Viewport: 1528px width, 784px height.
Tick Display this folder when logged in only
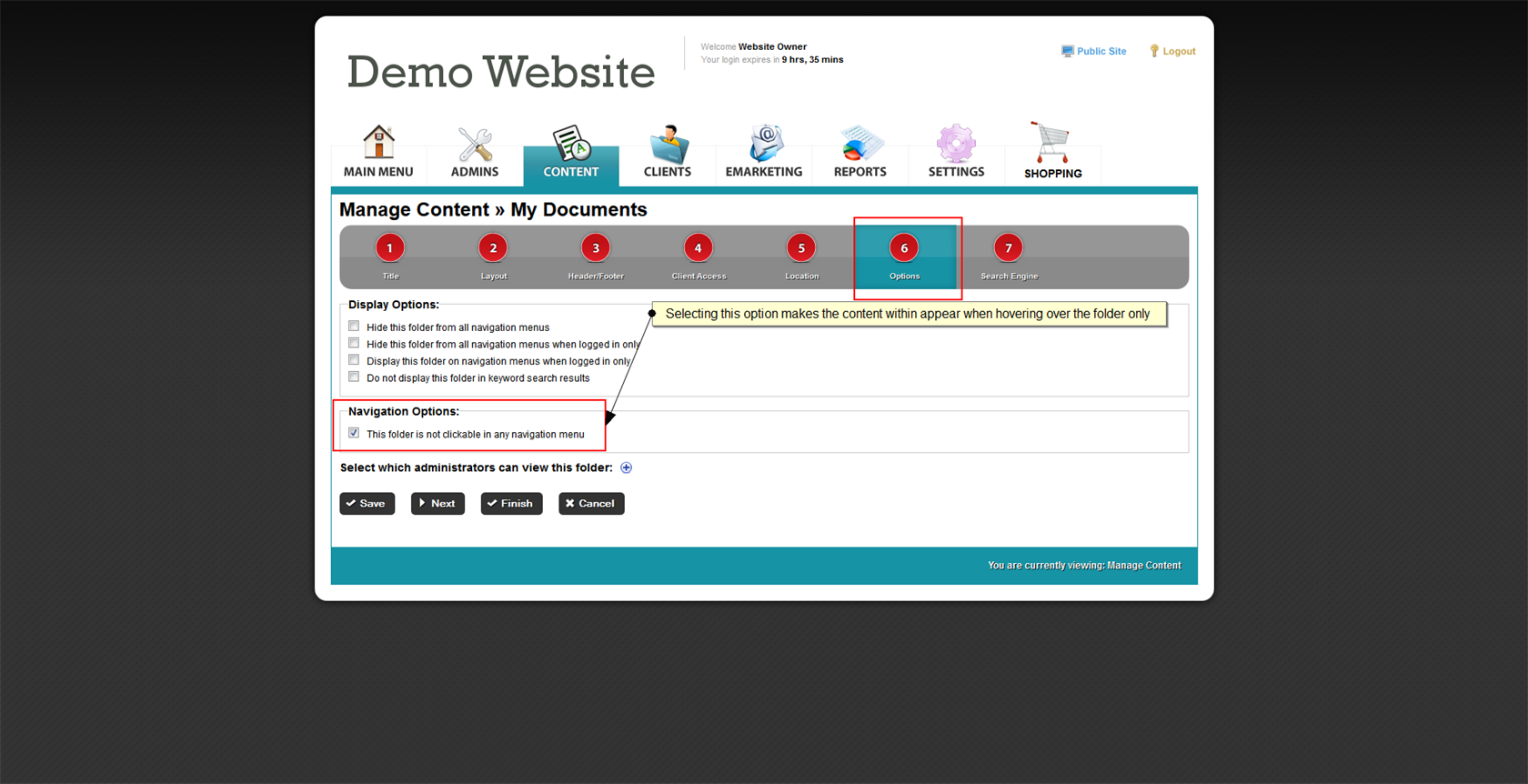click(x=354, y=360)
